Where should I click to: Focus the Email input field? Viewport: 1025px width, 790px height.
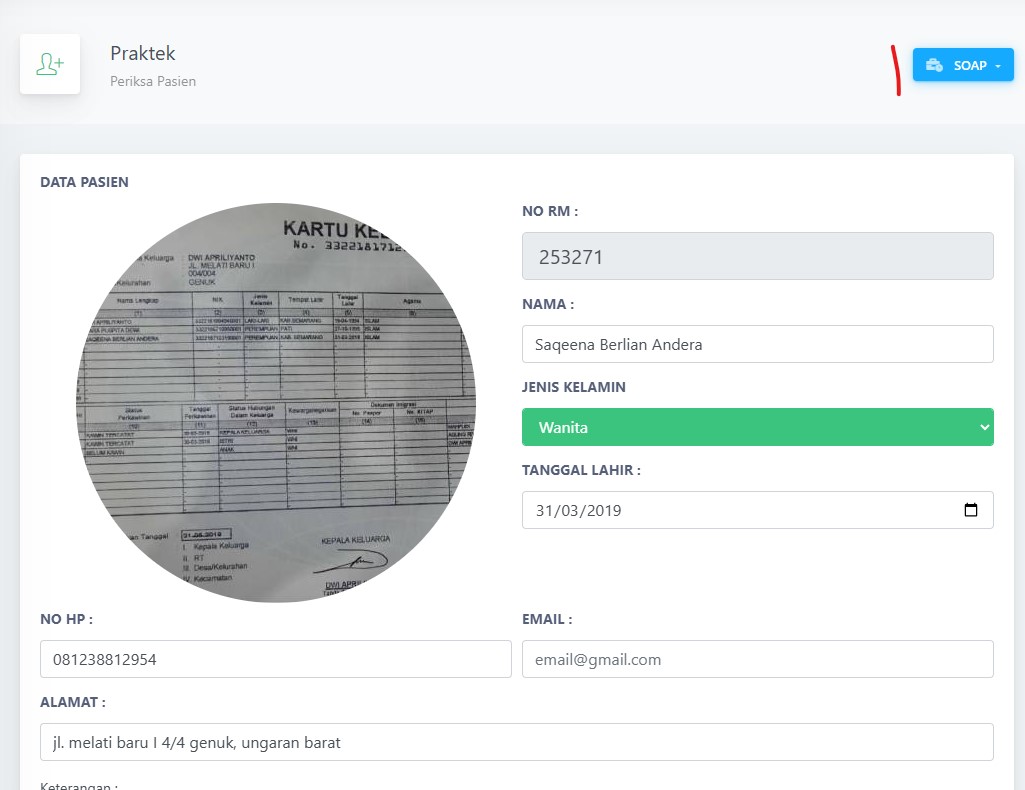point(757,659)
